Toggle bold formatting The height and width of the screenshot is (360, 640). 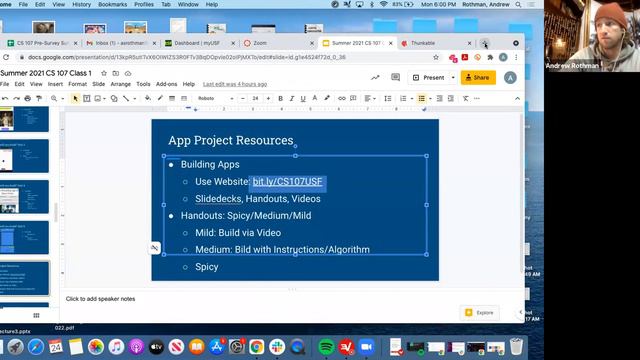(x=280, y=98)
